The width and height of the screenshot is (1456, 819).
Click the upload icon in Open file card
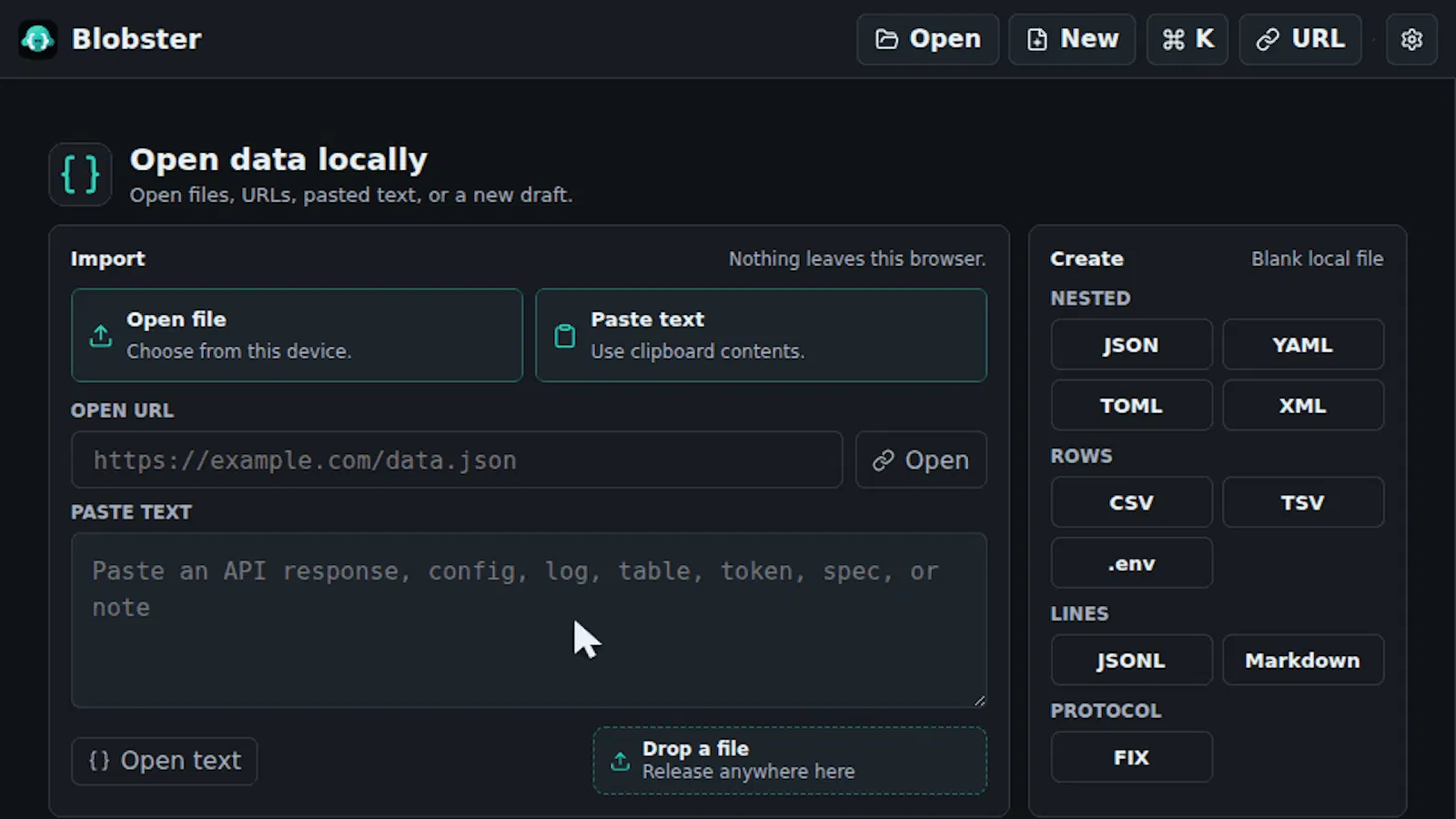tap(101, 336)
